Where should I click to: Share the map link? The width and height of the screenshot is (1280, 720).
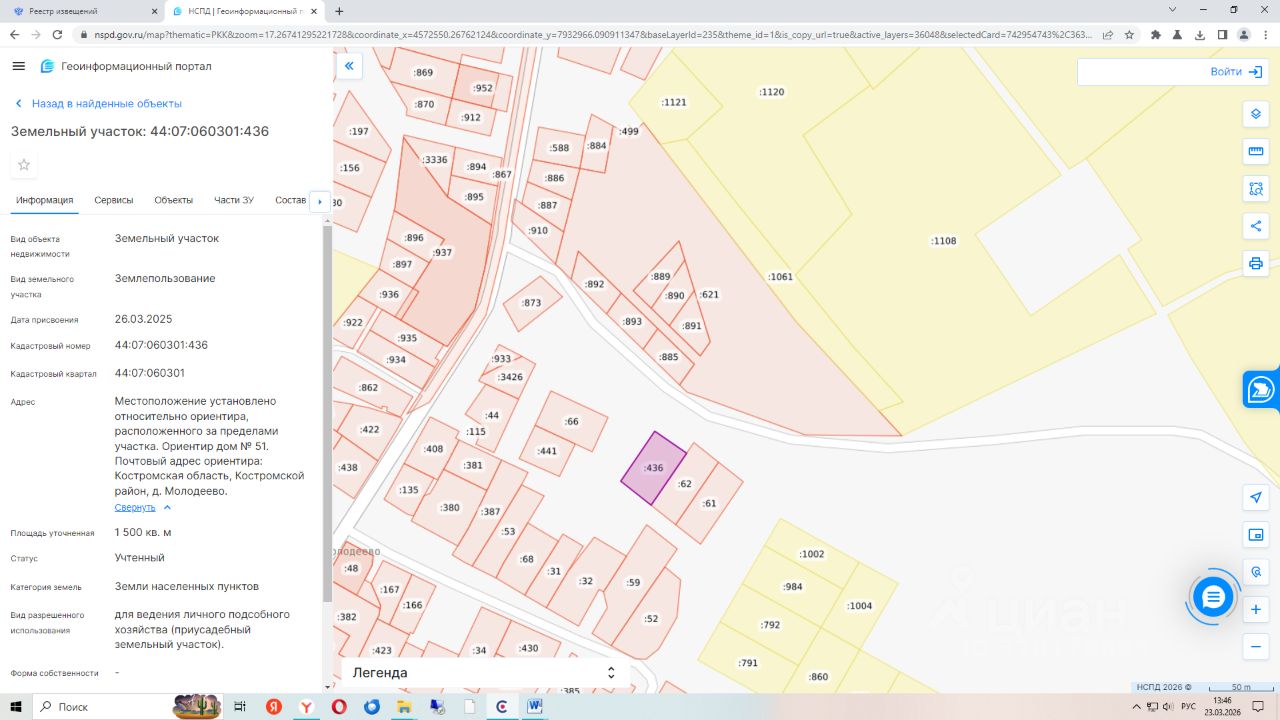[x=1256, y=226]
